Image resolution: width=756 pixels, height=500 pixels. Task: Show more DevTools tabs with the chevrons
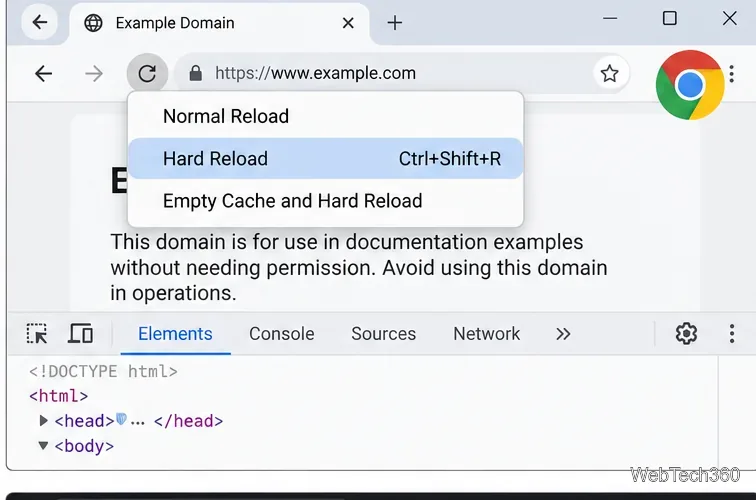point(563,334)
